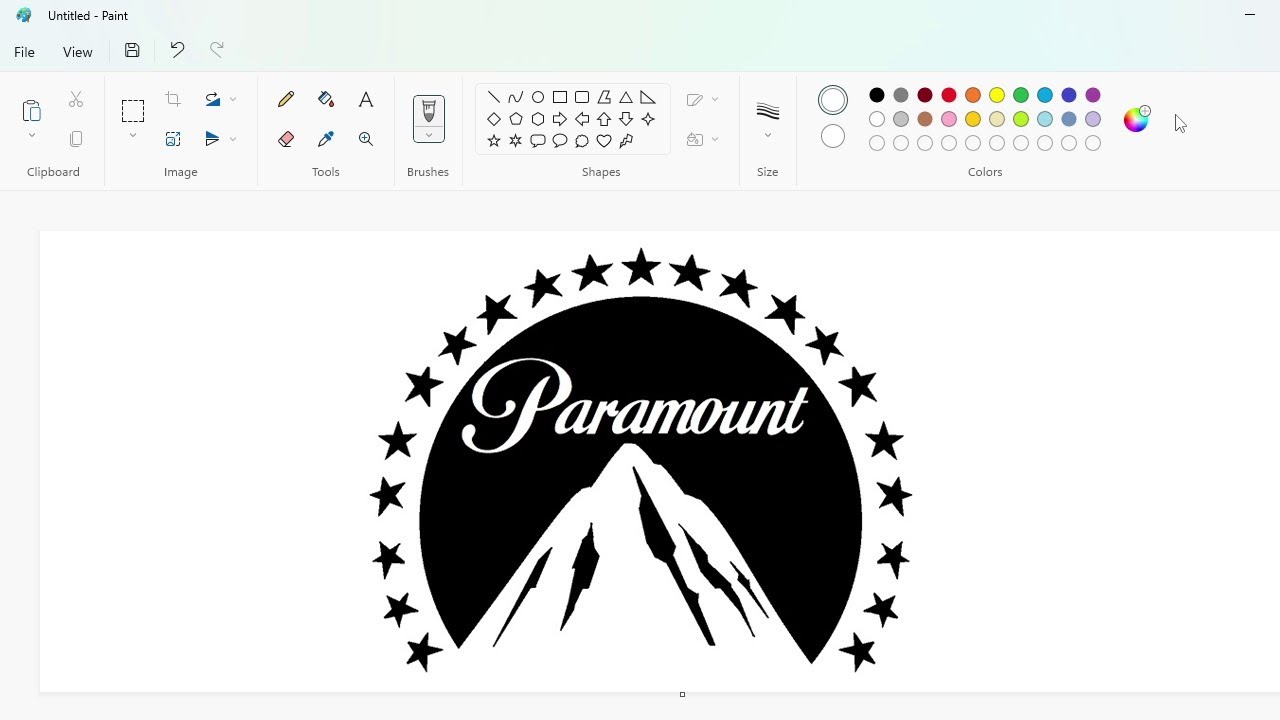1280x720 pixels.
Task: Select the Up arrow shape
Action: [x=604, y=119]
